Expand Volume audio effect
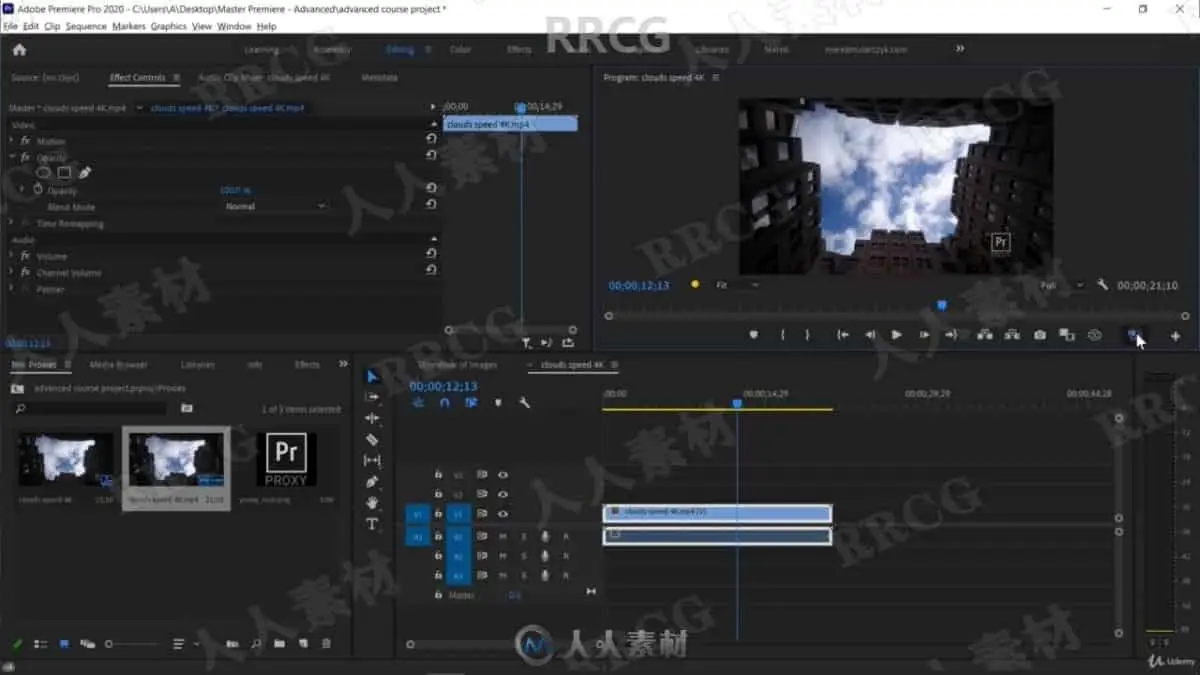The width and height of the screenshot is (1200, 675). tap(13, 256)
